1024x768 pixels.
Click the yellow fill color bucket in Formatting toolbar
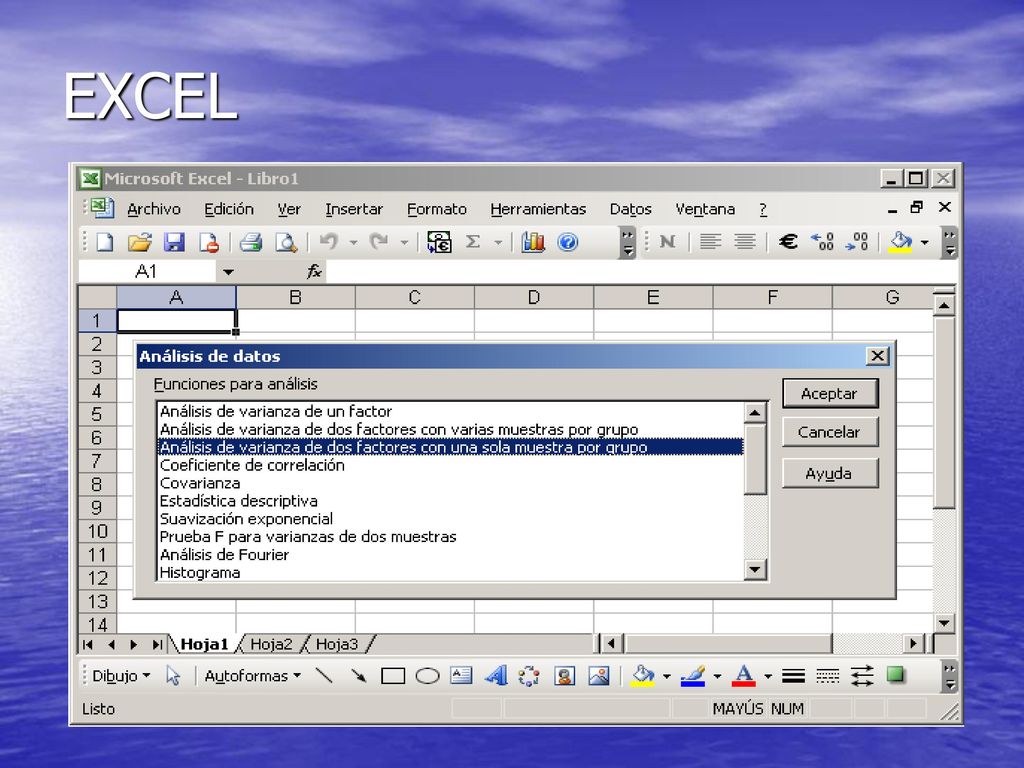pyautogui.click(x=901, y=242)
